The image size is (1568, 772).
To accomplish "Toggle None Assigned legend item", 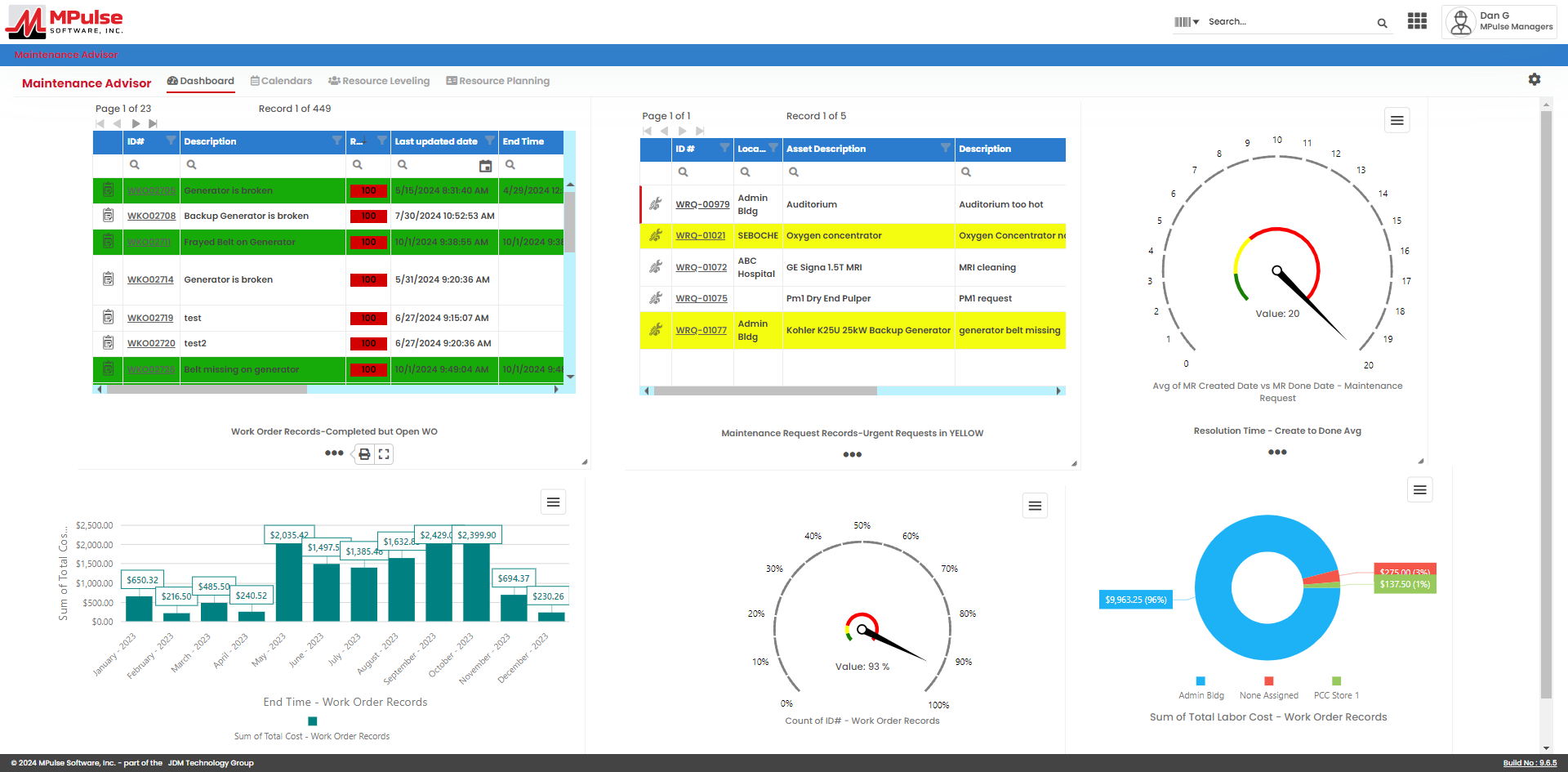I will (x=1268, y=688).
